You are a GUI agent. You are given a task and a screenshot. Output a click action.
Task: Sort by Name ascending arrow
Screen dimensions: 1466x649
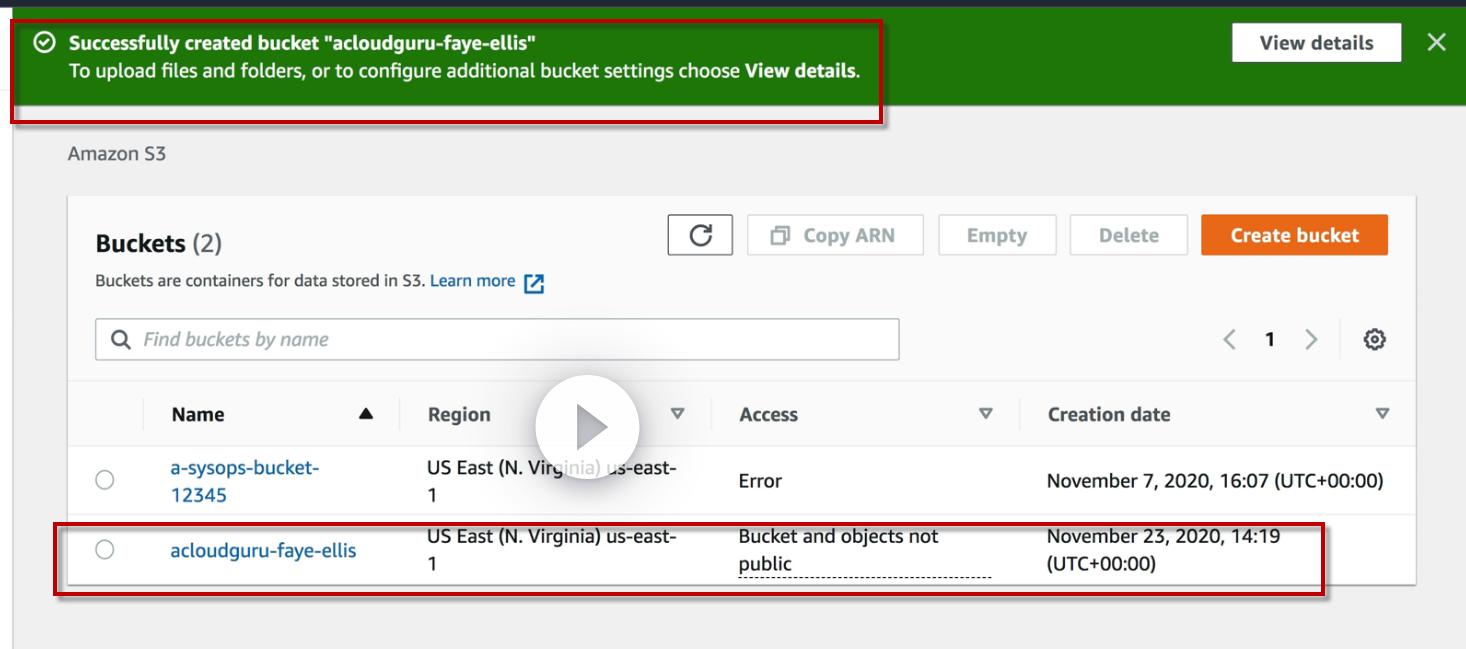point(366,414)
